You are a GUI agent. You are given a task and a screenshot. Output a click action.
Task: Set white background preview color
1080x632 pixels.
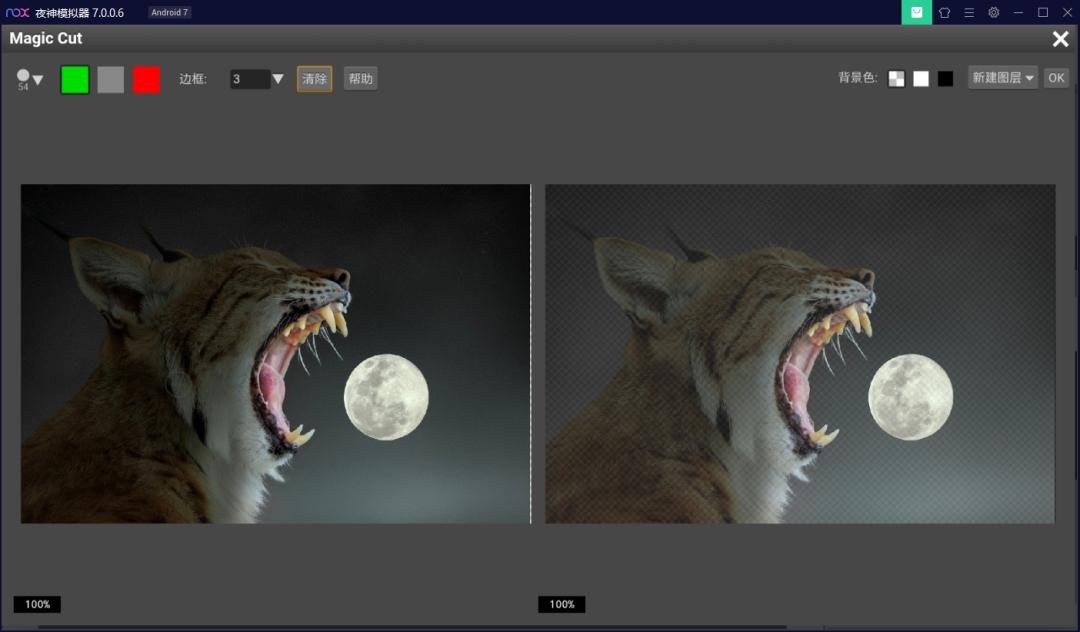click(921, 77)
